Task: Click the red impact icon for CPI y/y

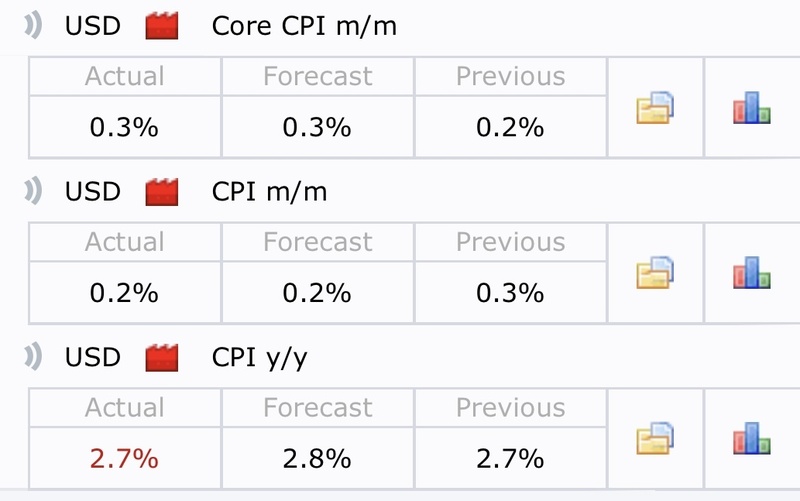Action: pos(162,357)
